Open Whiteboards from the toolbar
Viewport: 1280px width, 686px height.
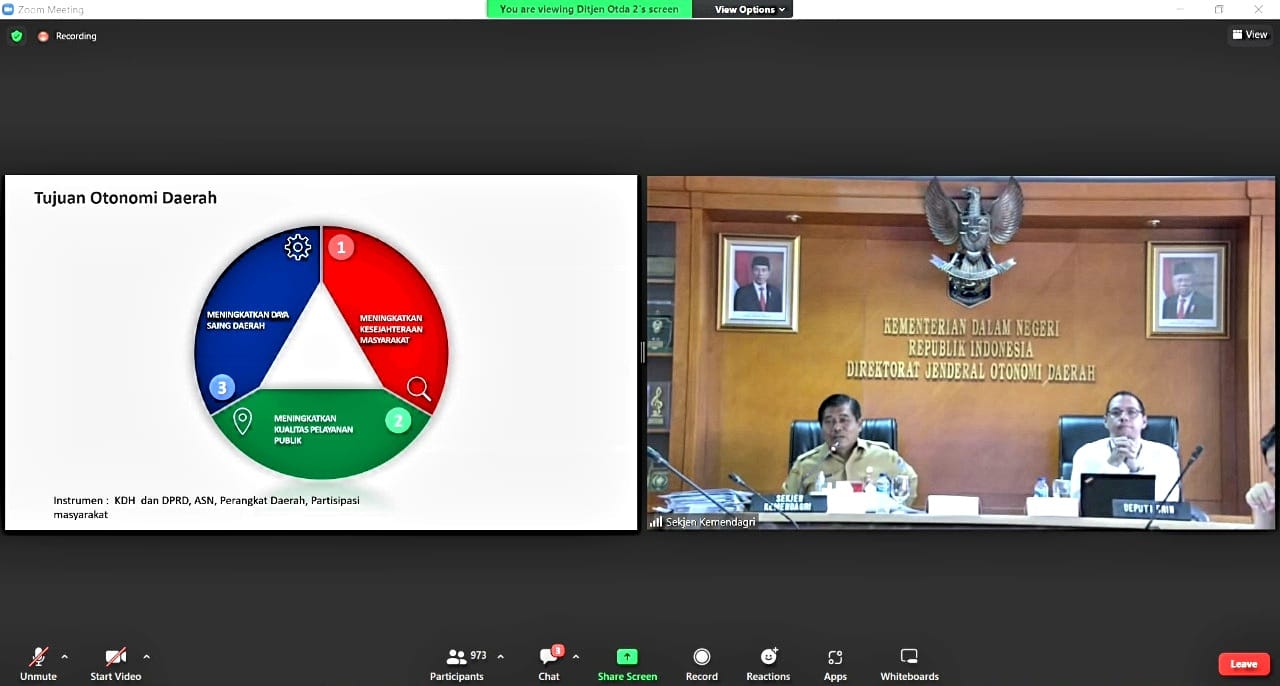pyautogui.click(x=909, y=664)
